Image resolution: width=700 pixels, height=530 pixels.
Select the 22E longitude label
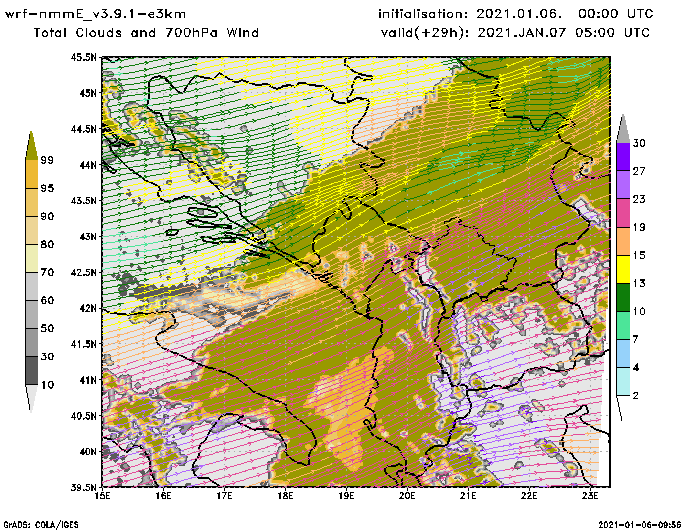click(x=529, y=496)
